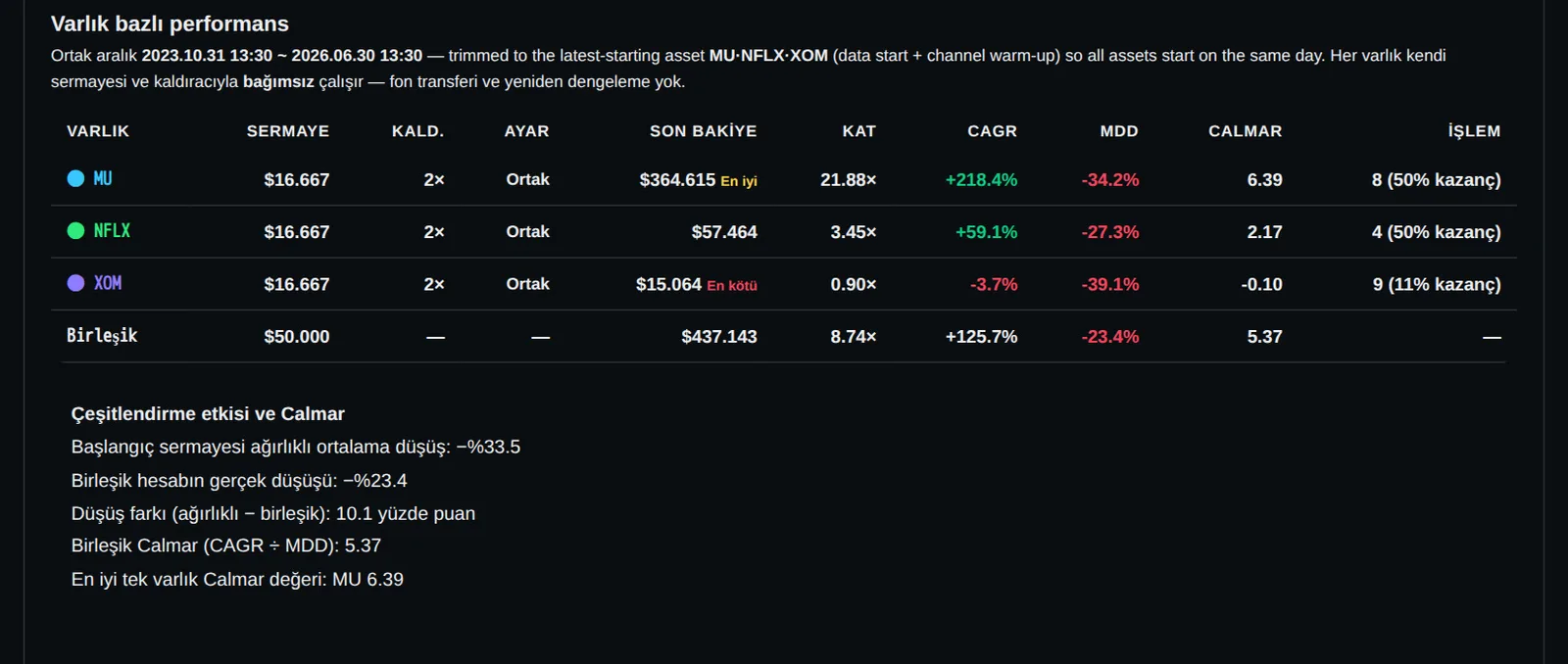The height and width of the screenshot is (664, 1568).
Task: Click the purple XOM color dot
Action: (x=75, y=282)
